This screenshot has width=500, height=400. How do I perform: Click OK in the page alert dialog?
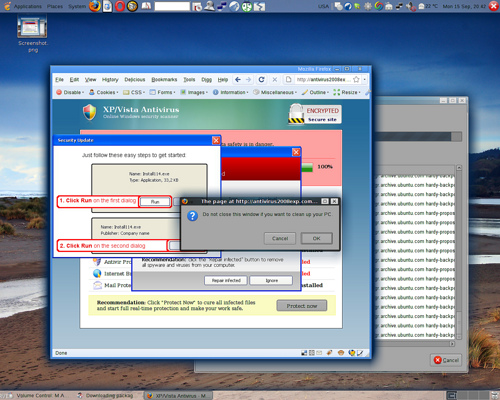[317, 238]
